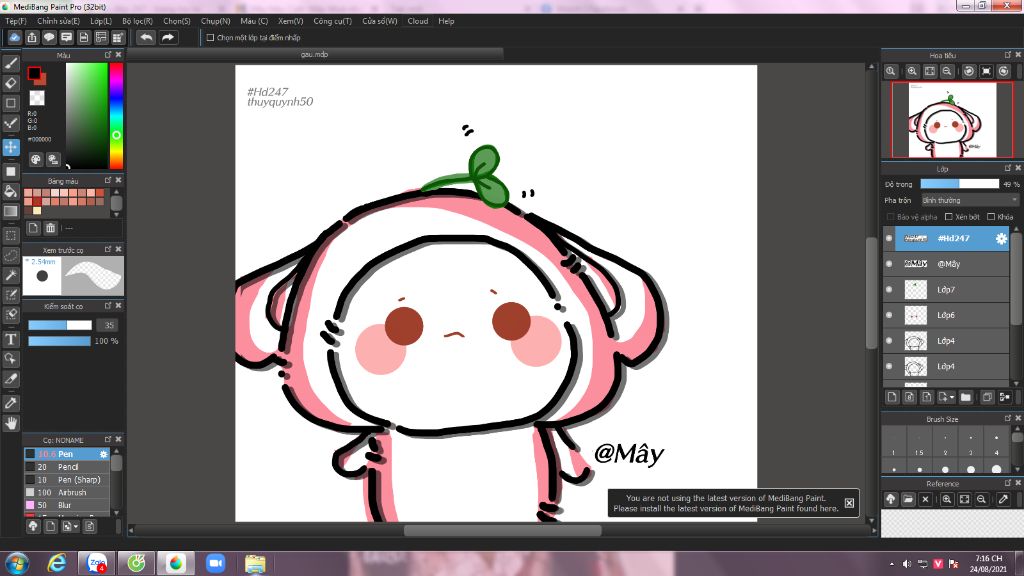Pop out the Reference panel
1024x576 pixels.
pos(1008,483)
